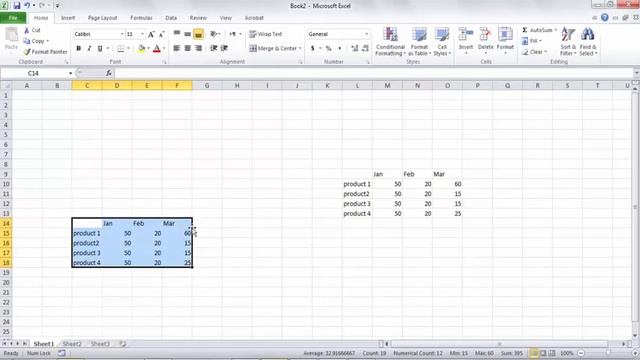Toggle Align Text Left
Viewport: 640px width, 360px height.
click(177, 48)
